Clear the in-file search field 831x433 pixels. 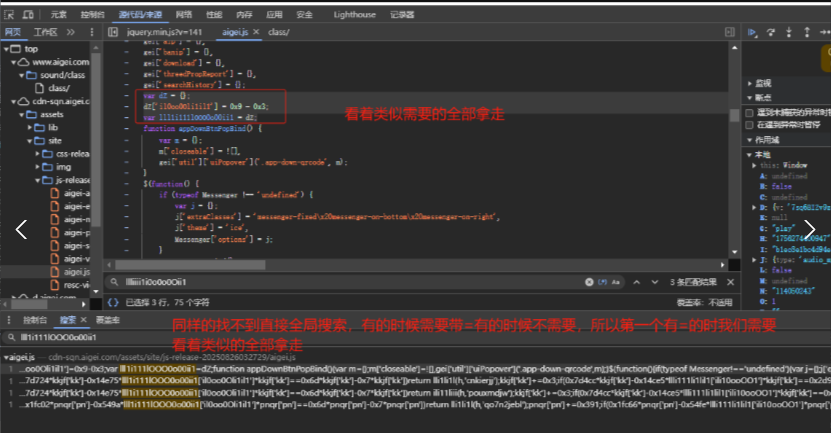click(589, 282)
